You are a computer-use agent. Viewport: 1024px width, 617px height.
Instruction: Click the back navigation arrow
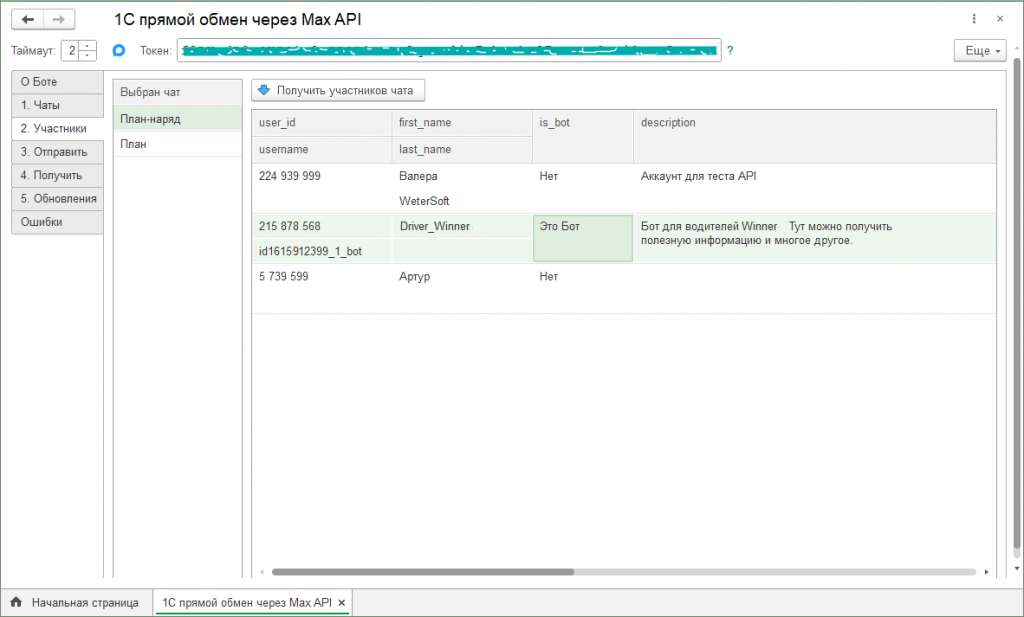tap(28, 19)
